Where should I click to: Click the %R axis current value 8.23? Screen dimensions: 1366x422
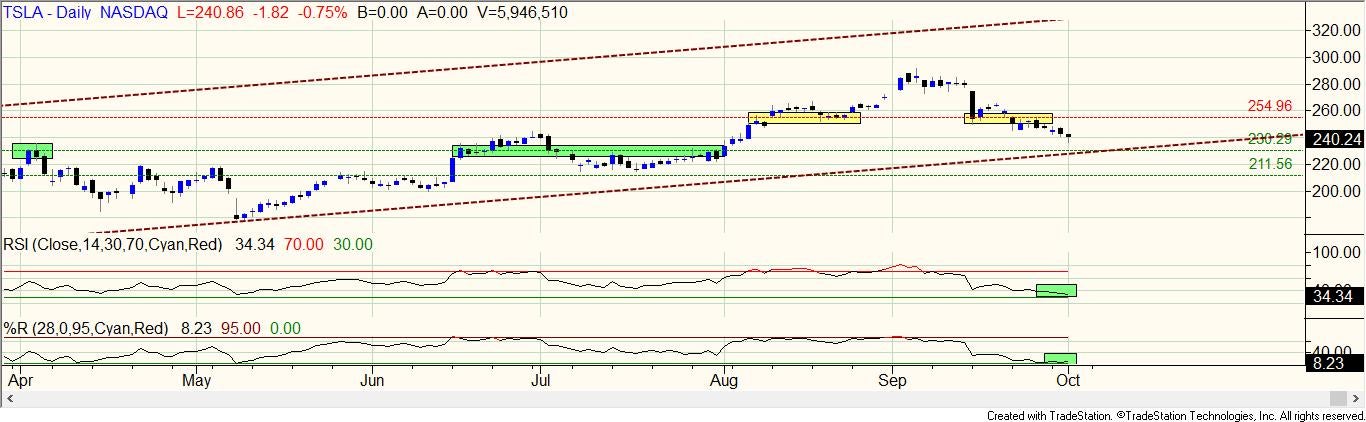tap(1335, 364)
